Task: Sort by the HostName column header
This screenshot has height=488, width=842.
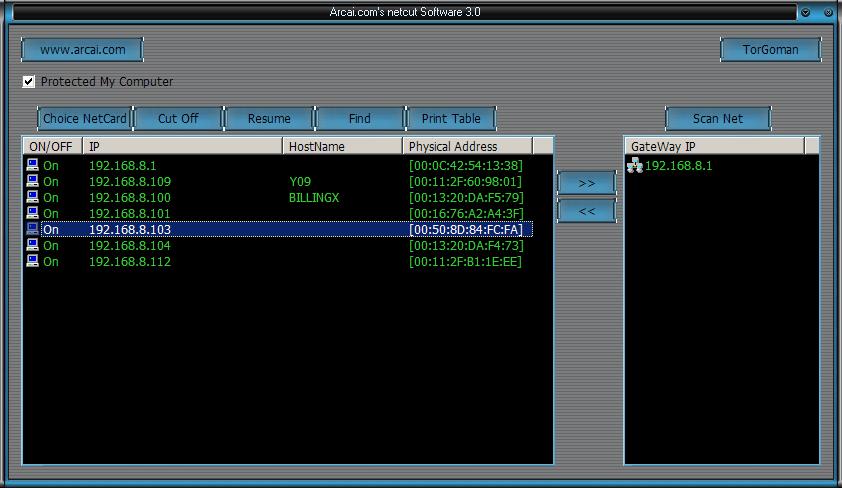Action: 343,146
